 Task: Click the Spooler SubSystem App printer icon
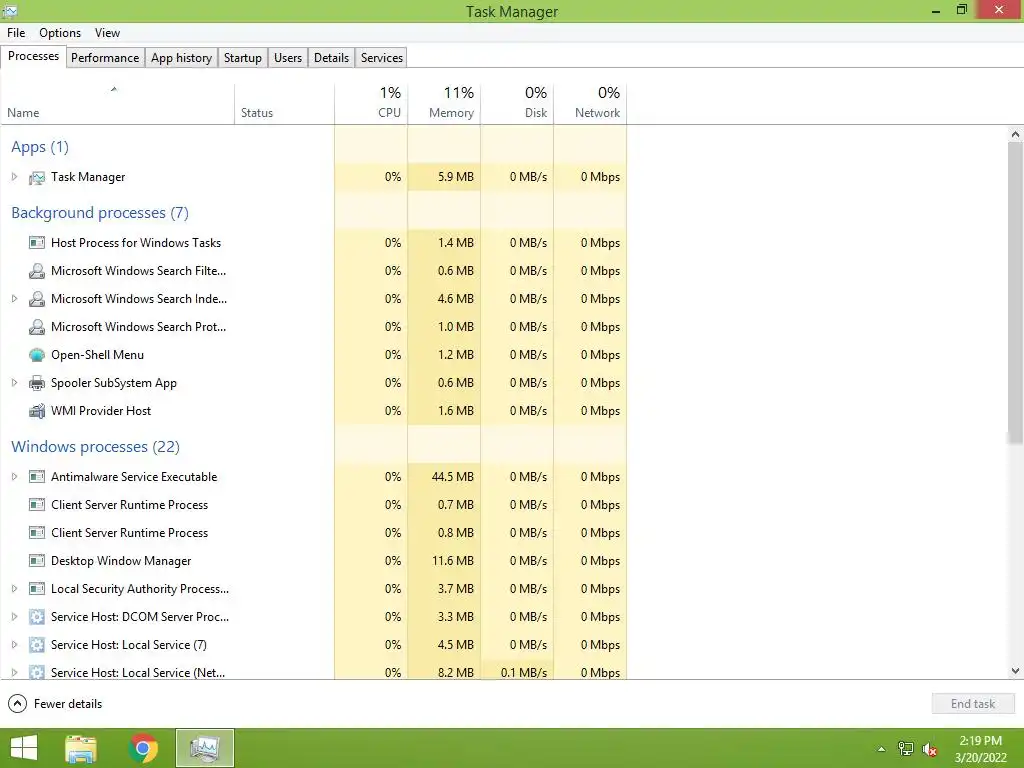(37, 383)
